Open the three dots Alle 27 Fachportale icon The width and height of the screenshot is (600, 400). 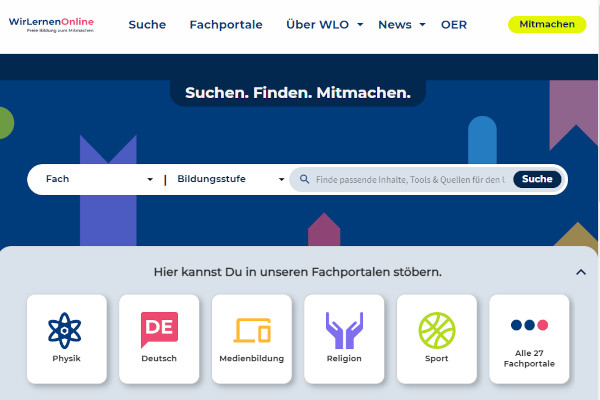[x=529, y=325]
